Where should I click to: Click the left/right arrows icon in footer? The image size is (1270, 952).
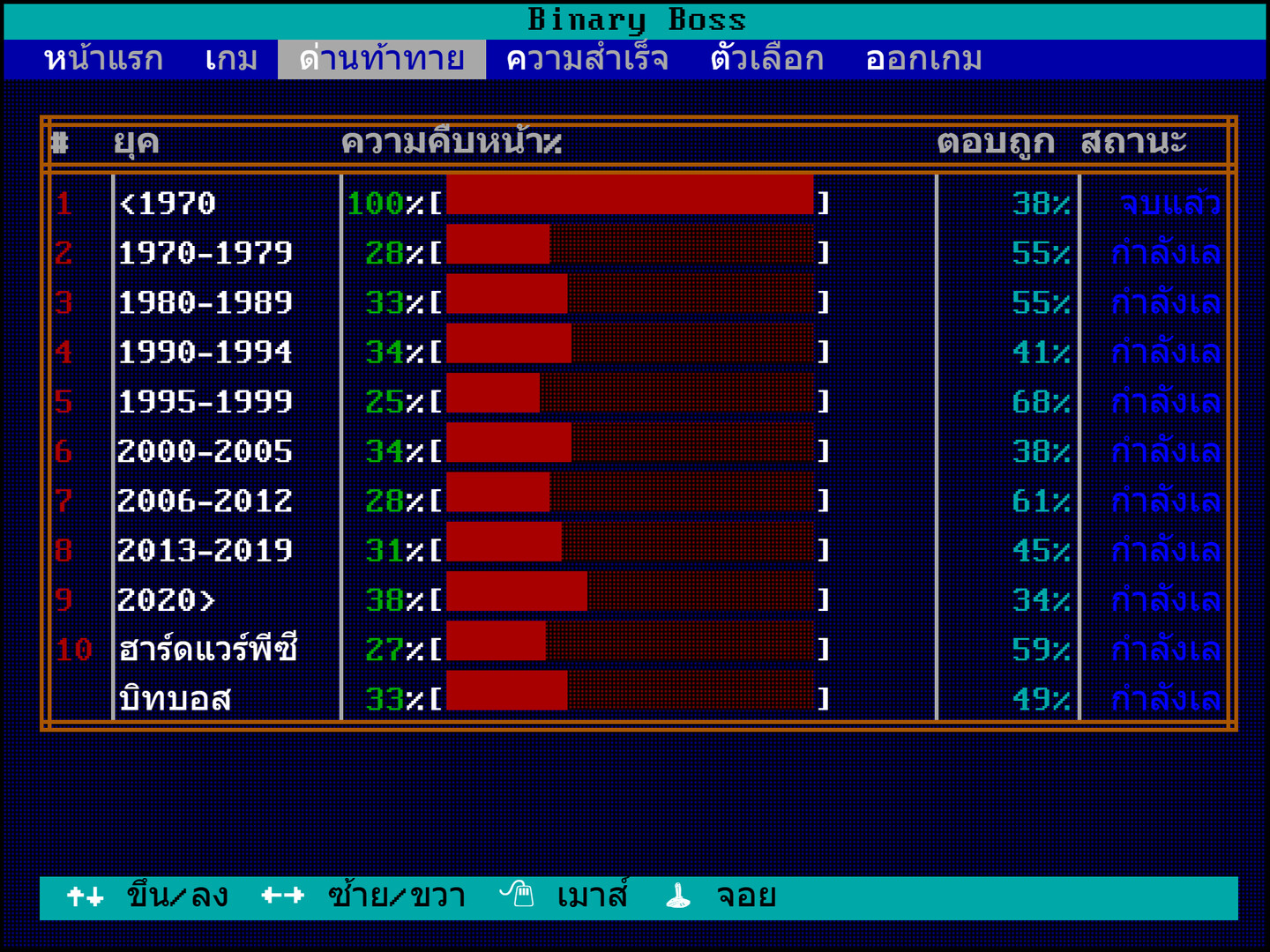(282, 896)
